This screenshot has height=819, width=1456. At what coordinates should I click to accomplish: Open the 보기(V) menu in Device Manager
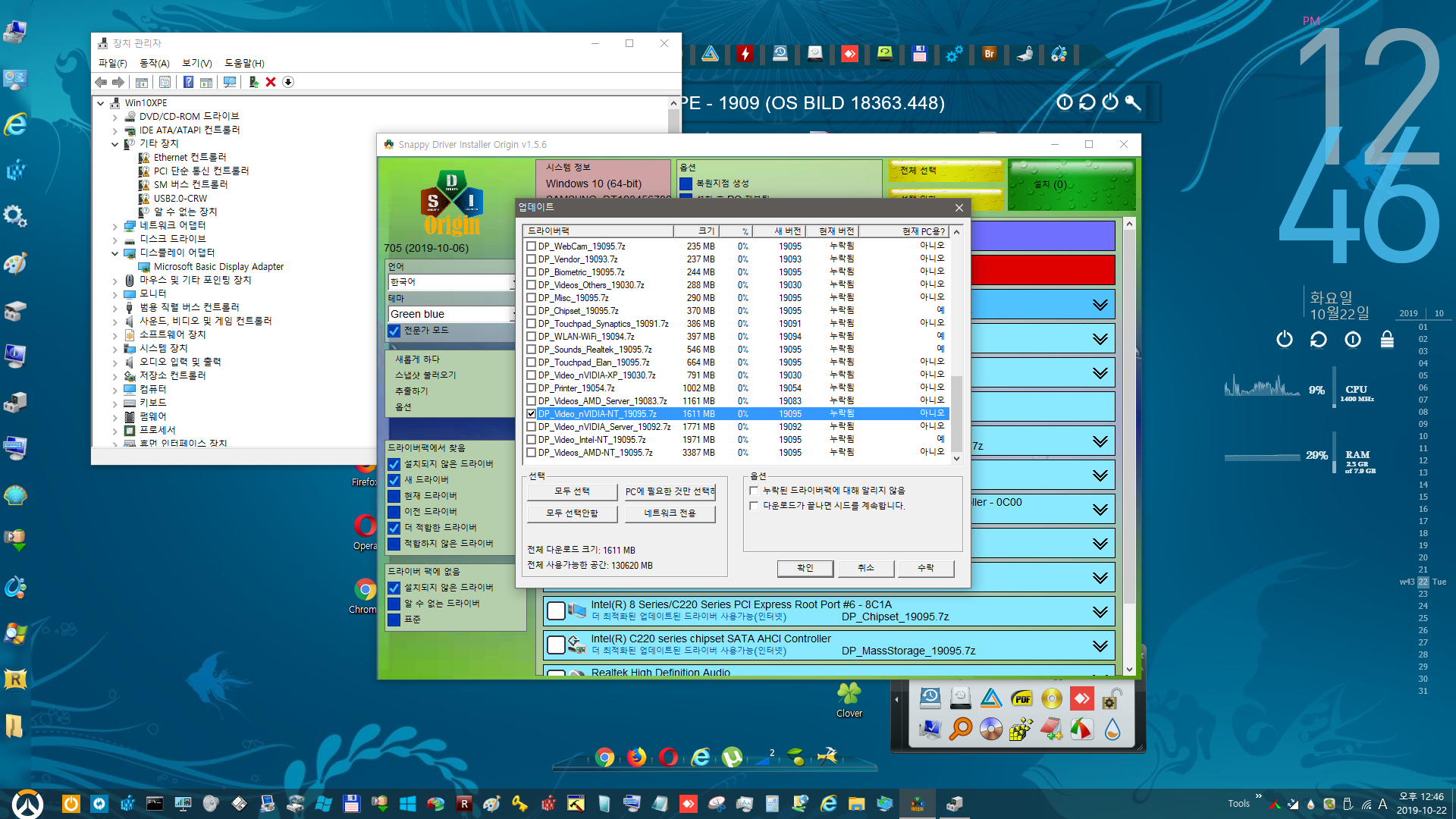coord(197,63)
